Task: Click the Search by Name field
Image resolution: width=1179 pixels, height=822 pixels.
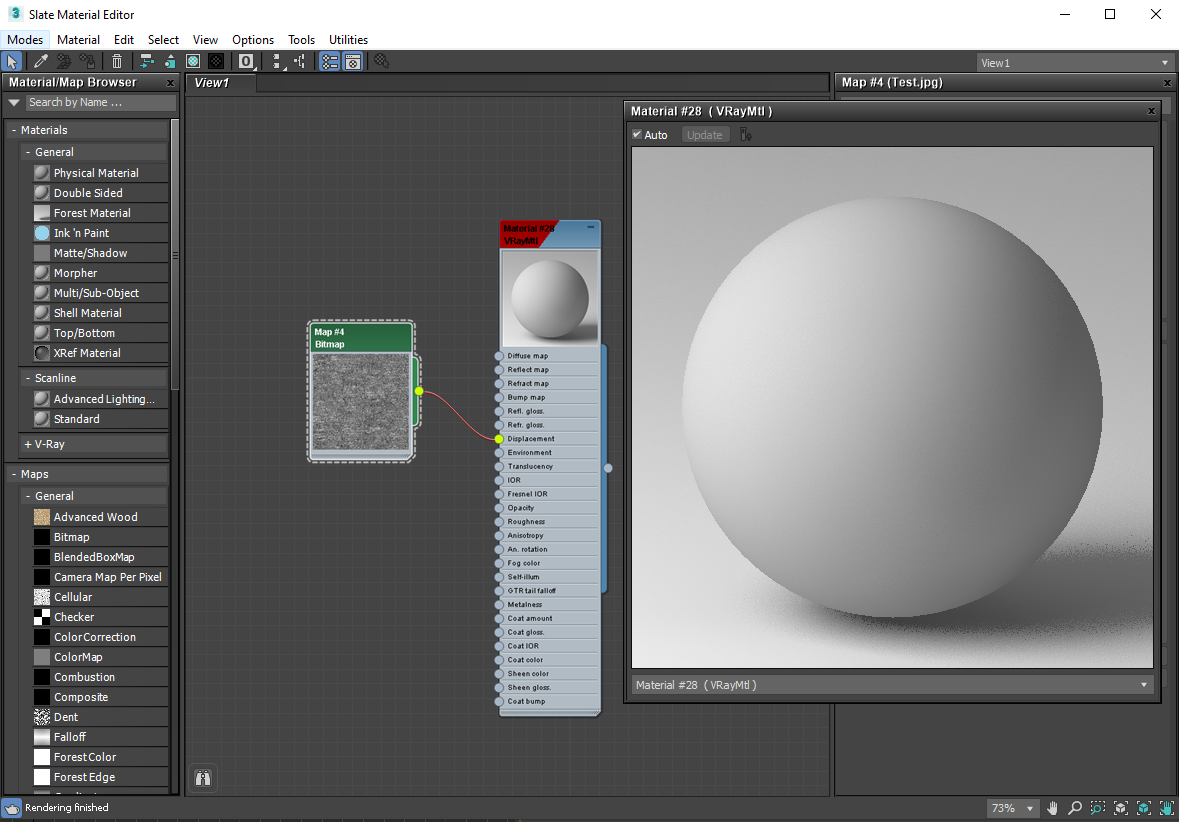Action: (100, 102)
